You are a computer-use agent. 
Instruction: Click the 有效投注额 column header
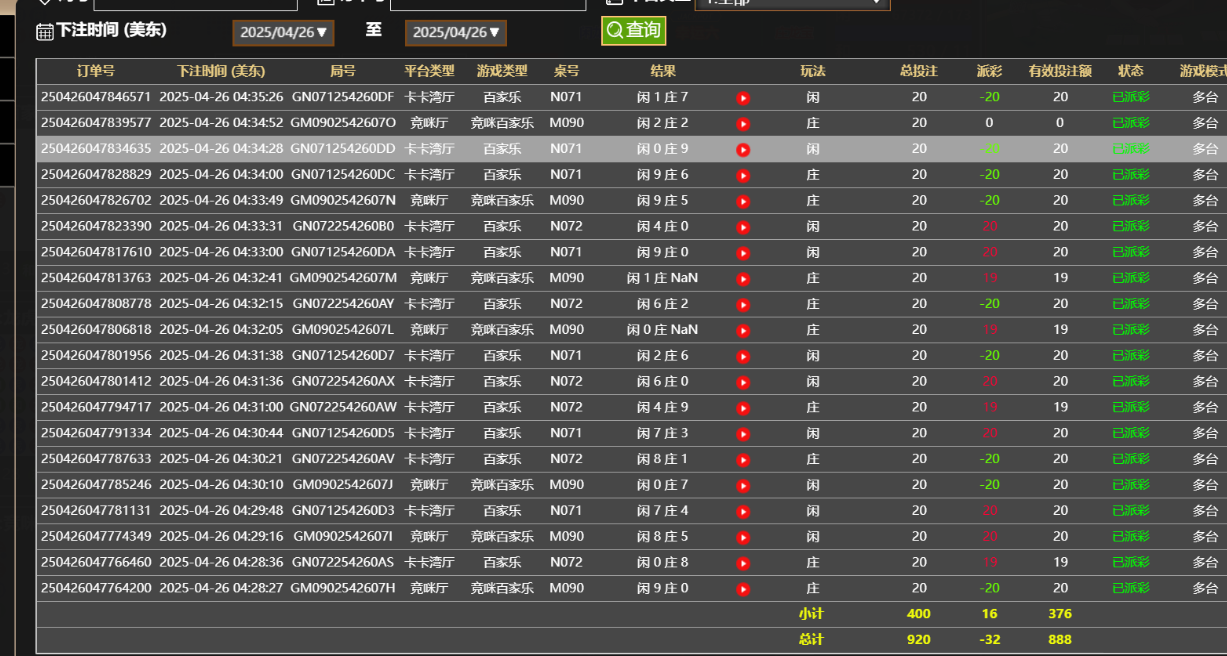point(1060,71)
